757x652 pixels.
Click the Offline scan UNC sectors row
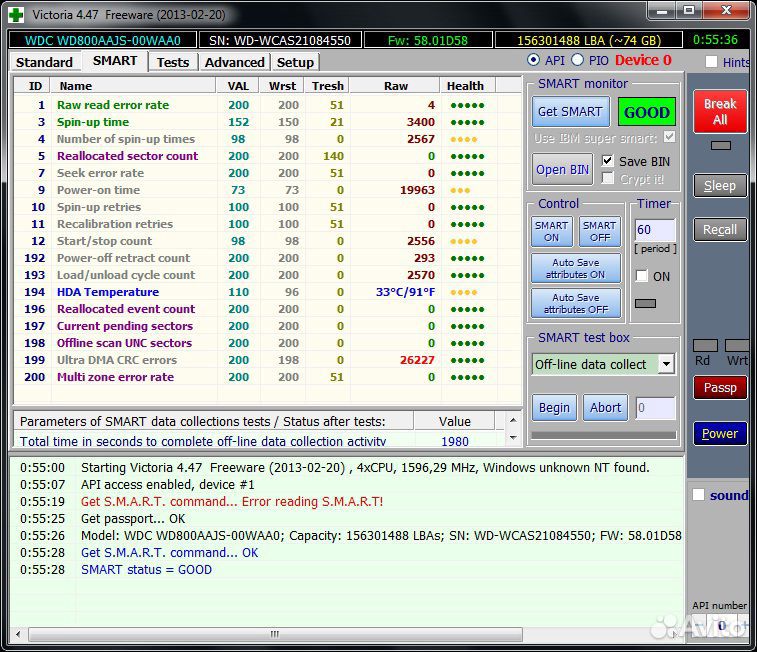coord(268,343)
